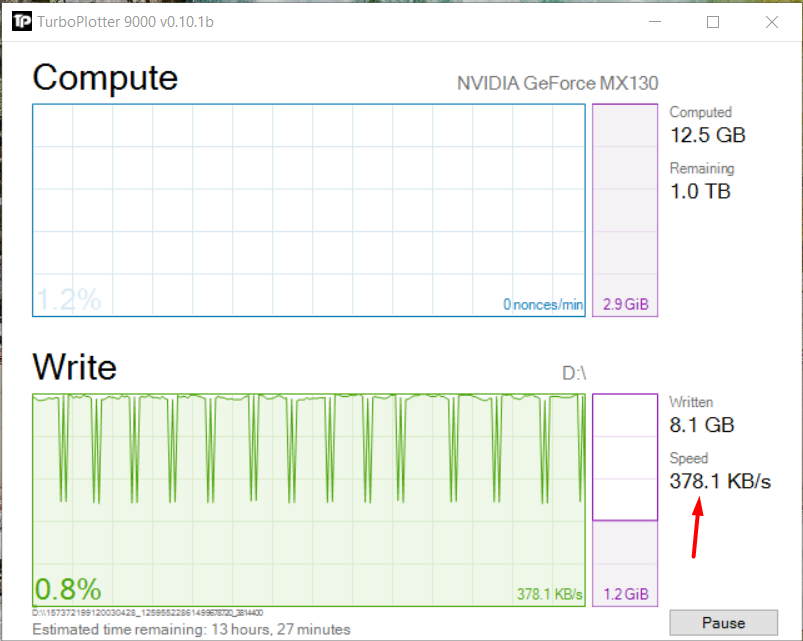Click the estimated time remaining text

[x=192, y=629]
